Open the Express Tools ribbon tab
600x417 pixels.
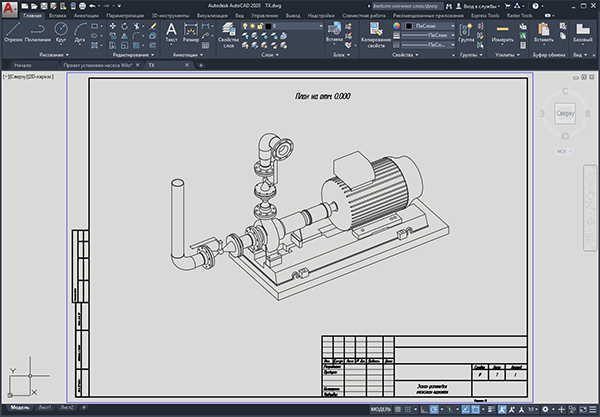click(485, 16)
